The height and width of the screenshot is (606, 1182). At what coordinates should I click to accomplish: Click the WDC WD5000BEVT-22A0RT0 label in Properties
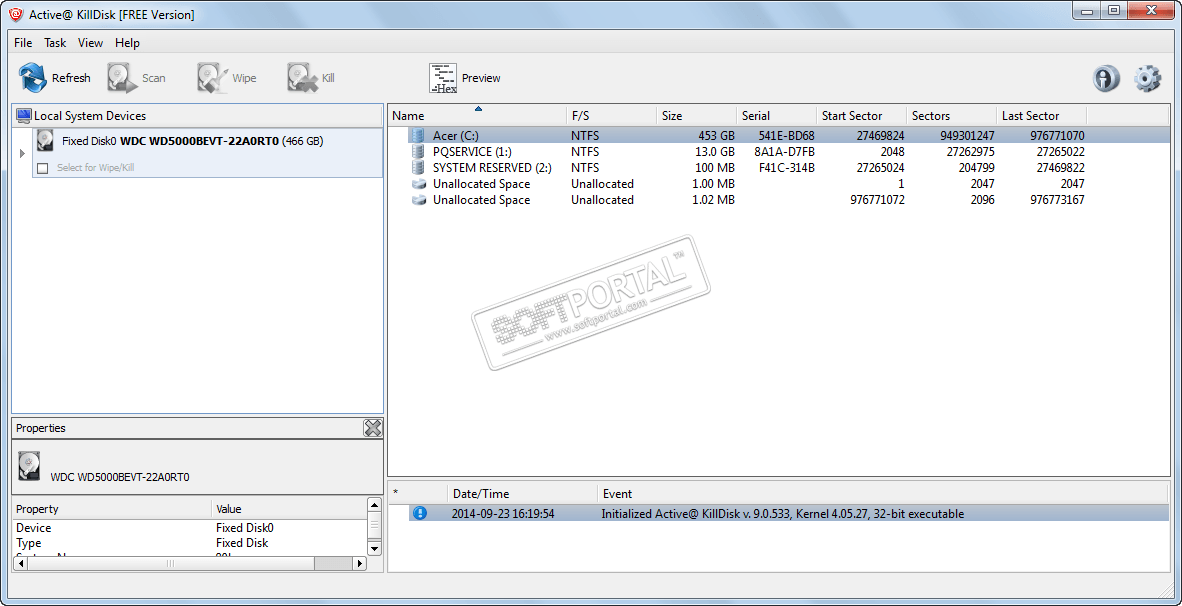click(120, 476)
